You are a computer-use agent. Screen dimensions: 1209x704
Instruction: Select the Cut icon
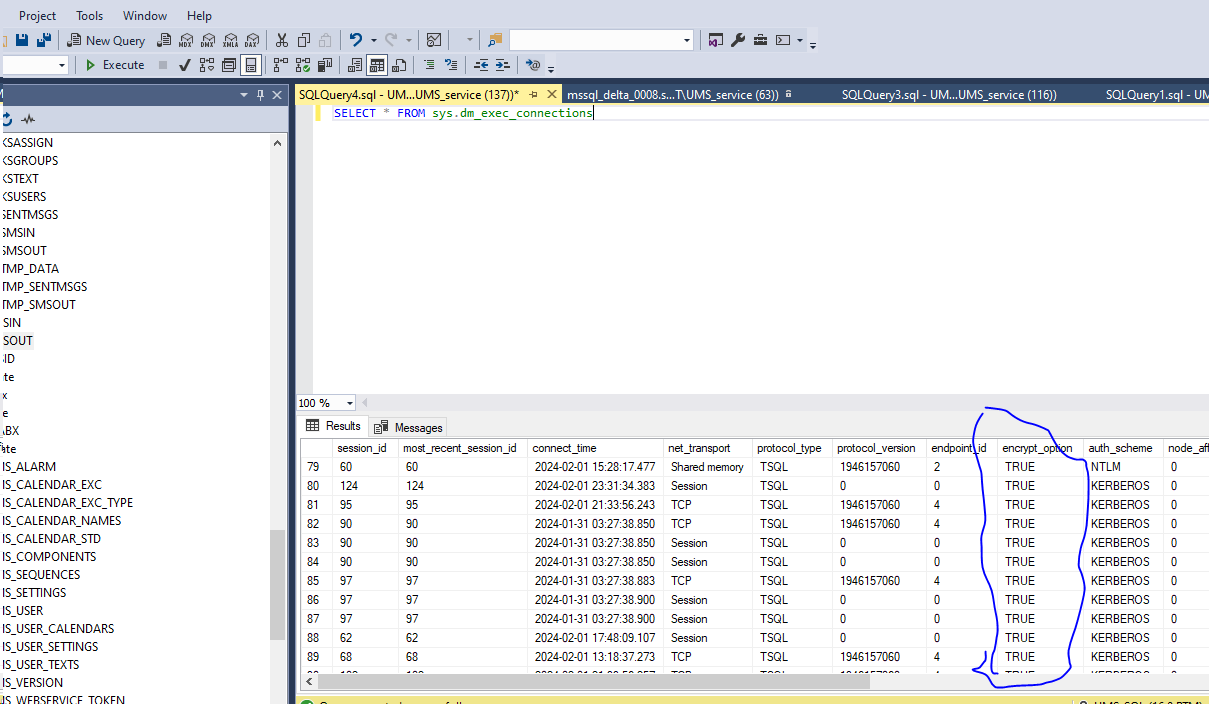point(284,40)
